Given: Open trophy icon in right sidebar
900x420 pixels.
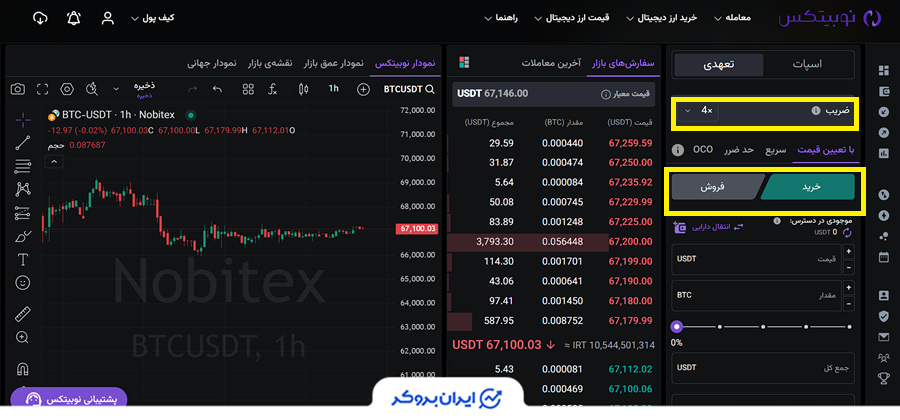Looking at the screenshot, I should coord(883,378).
